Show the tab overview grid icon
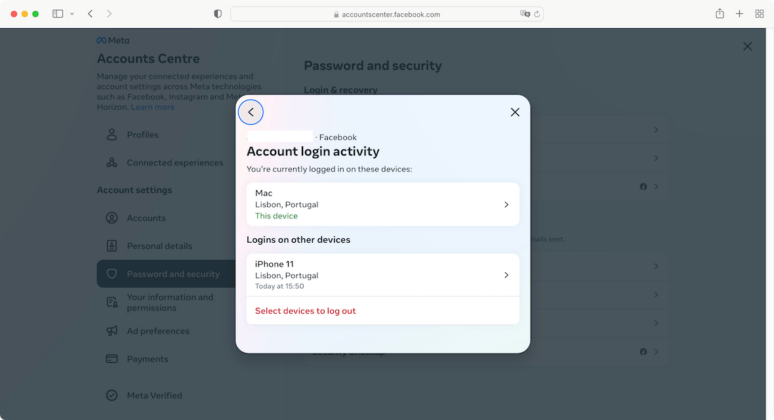774x420 pixels. (760, 14)
